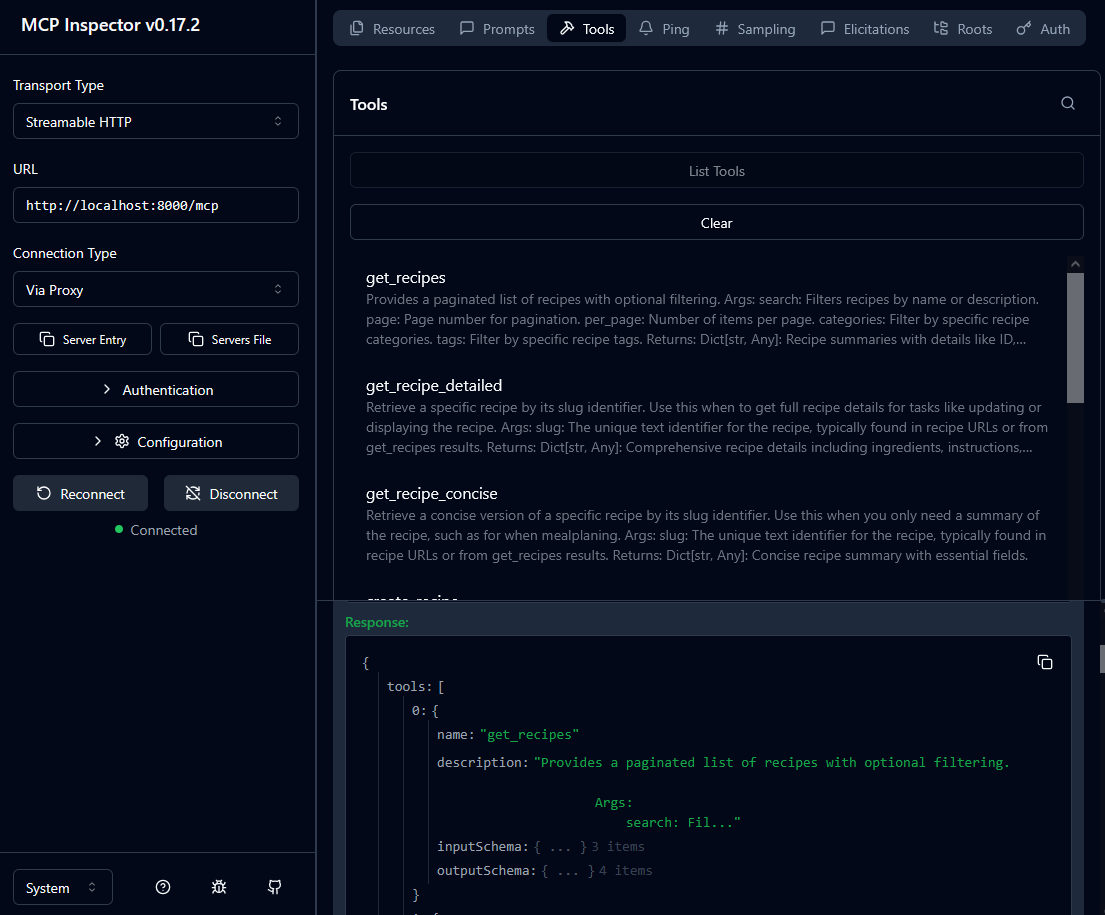Viewport: 1105px width, 915px height.
Task: Click the URL input field
Action: tap(156, 205)
